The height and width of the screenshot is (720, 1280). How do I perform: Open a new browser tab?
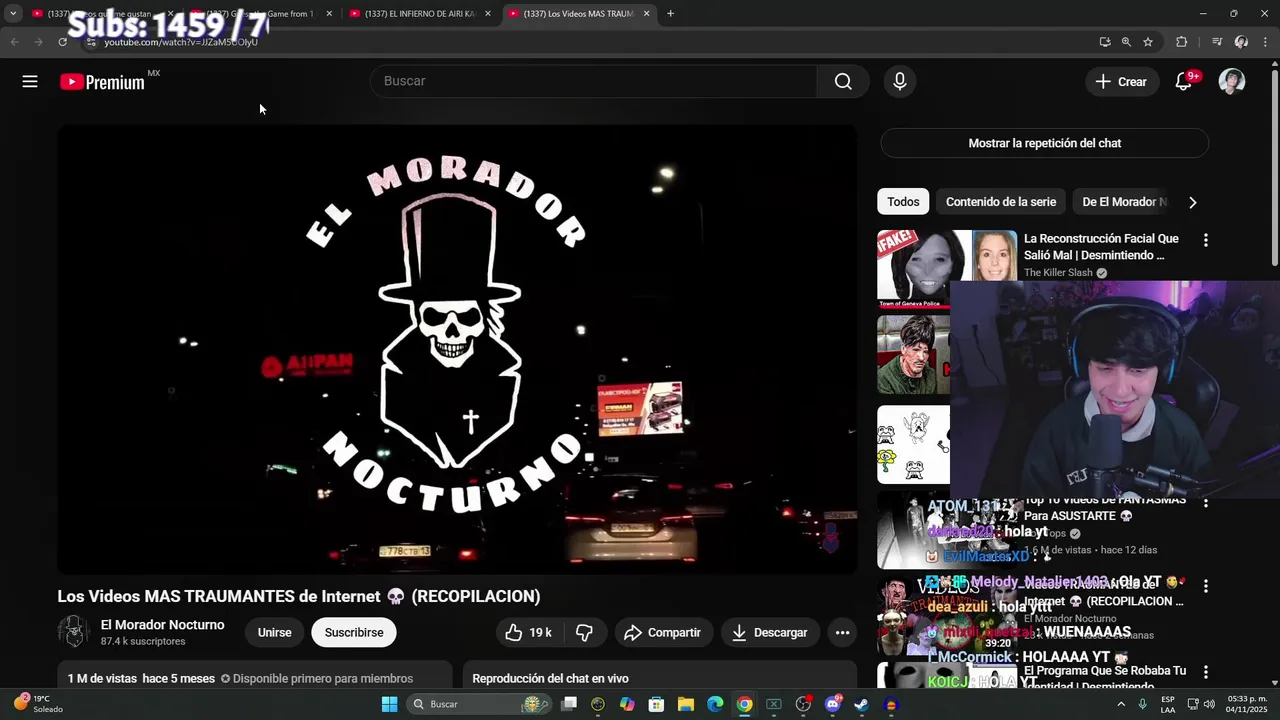(670, 14)
